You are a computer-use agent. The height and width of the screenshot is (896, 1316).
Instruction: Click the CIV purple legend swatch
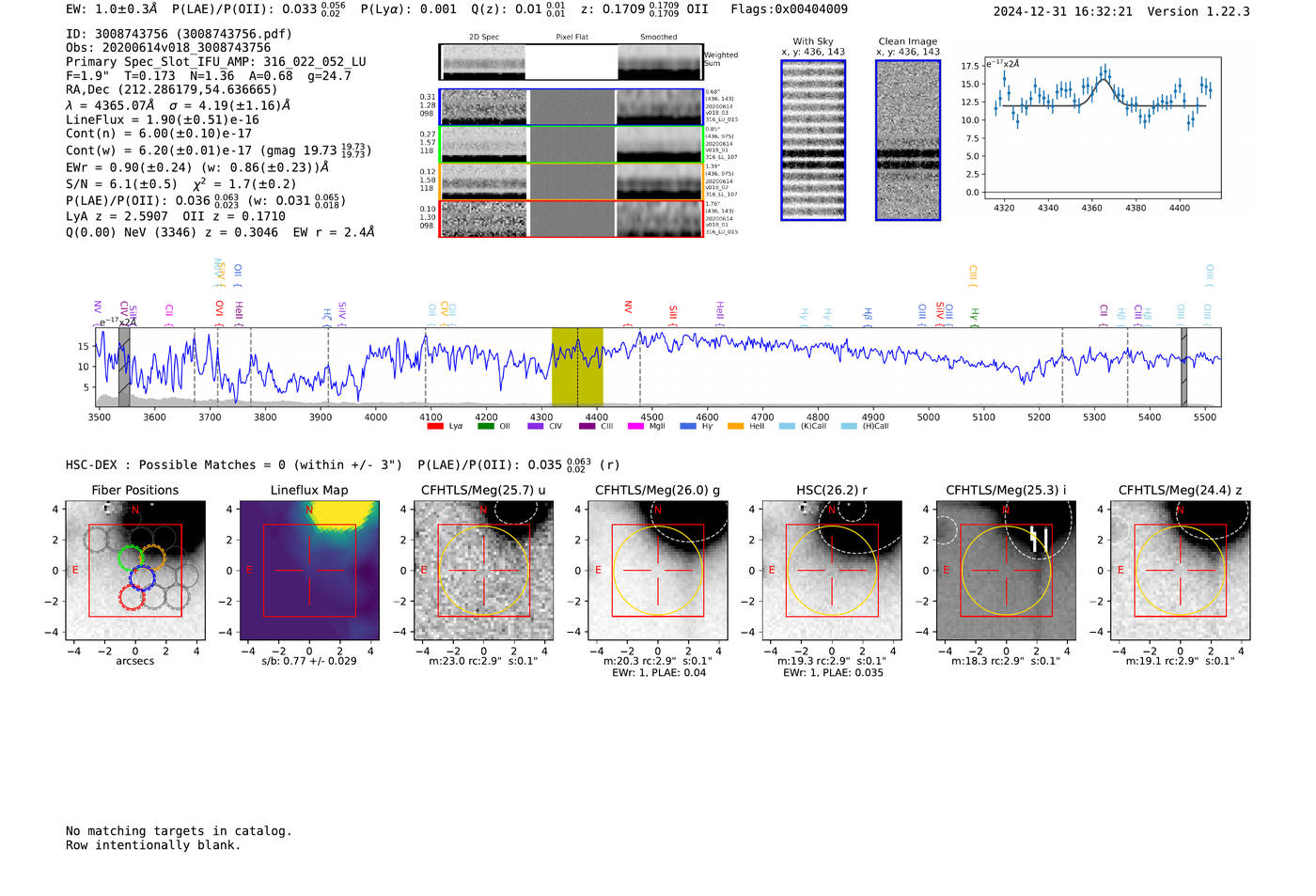click(x=536, y=426)
